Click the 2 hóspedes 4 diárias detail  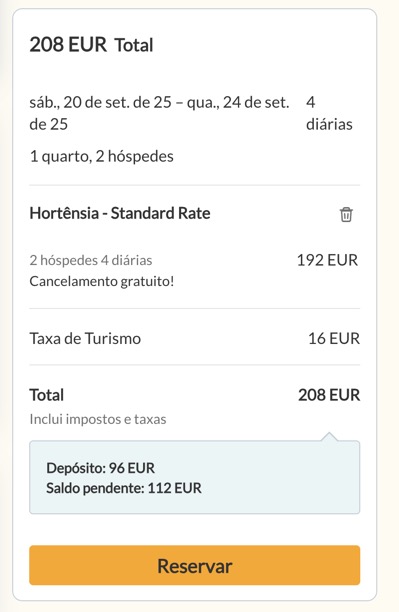[91, 260]
